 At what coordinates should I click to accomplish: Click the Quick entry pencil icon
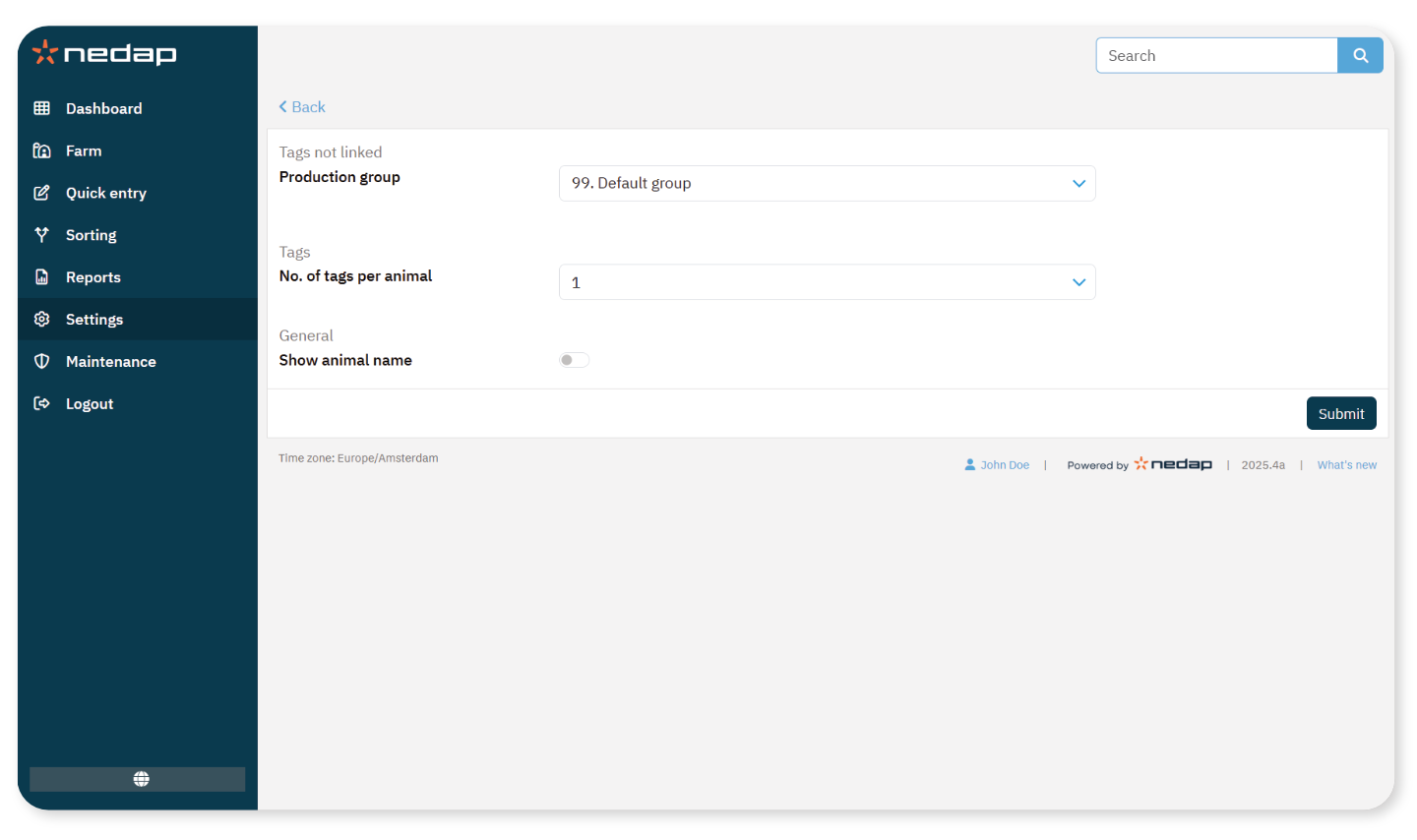point(41,193)
